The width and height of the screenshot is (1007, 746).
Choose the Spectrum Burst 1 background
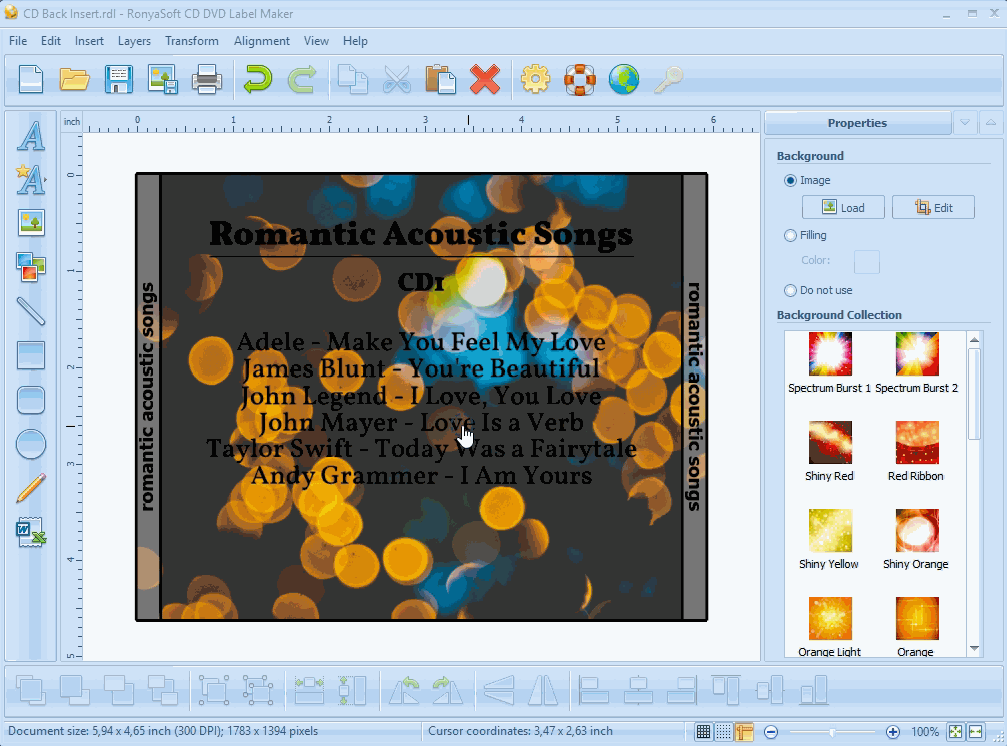pos(830,363)
